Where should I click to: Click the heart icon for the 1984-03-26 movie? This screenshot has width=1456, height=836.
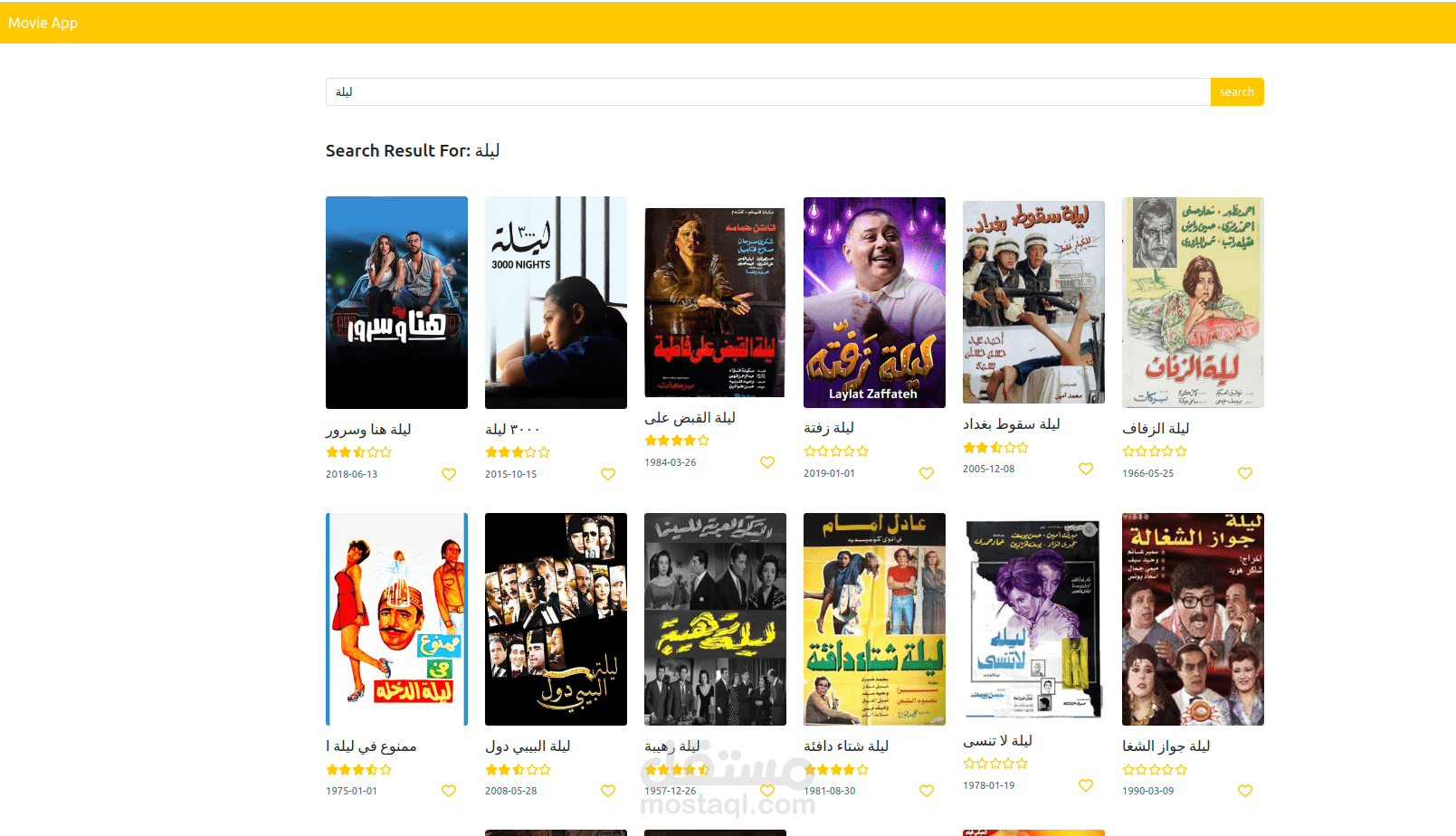pos(767,462)
